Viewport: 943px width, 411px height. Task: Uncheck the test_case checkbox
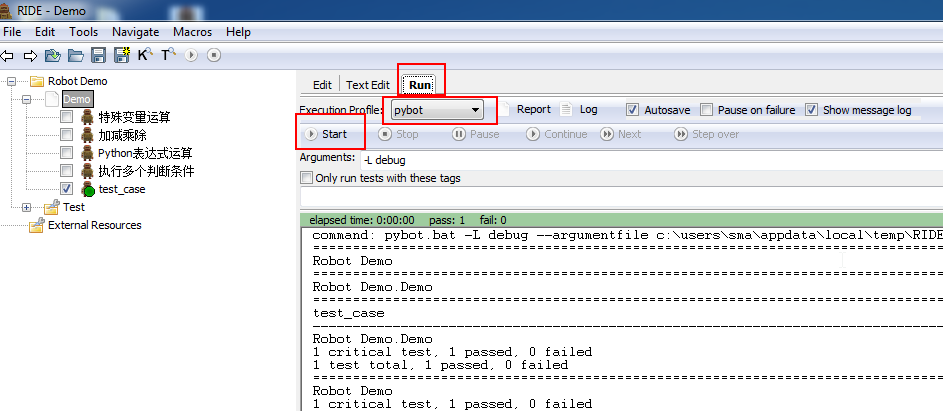(67, 189)
